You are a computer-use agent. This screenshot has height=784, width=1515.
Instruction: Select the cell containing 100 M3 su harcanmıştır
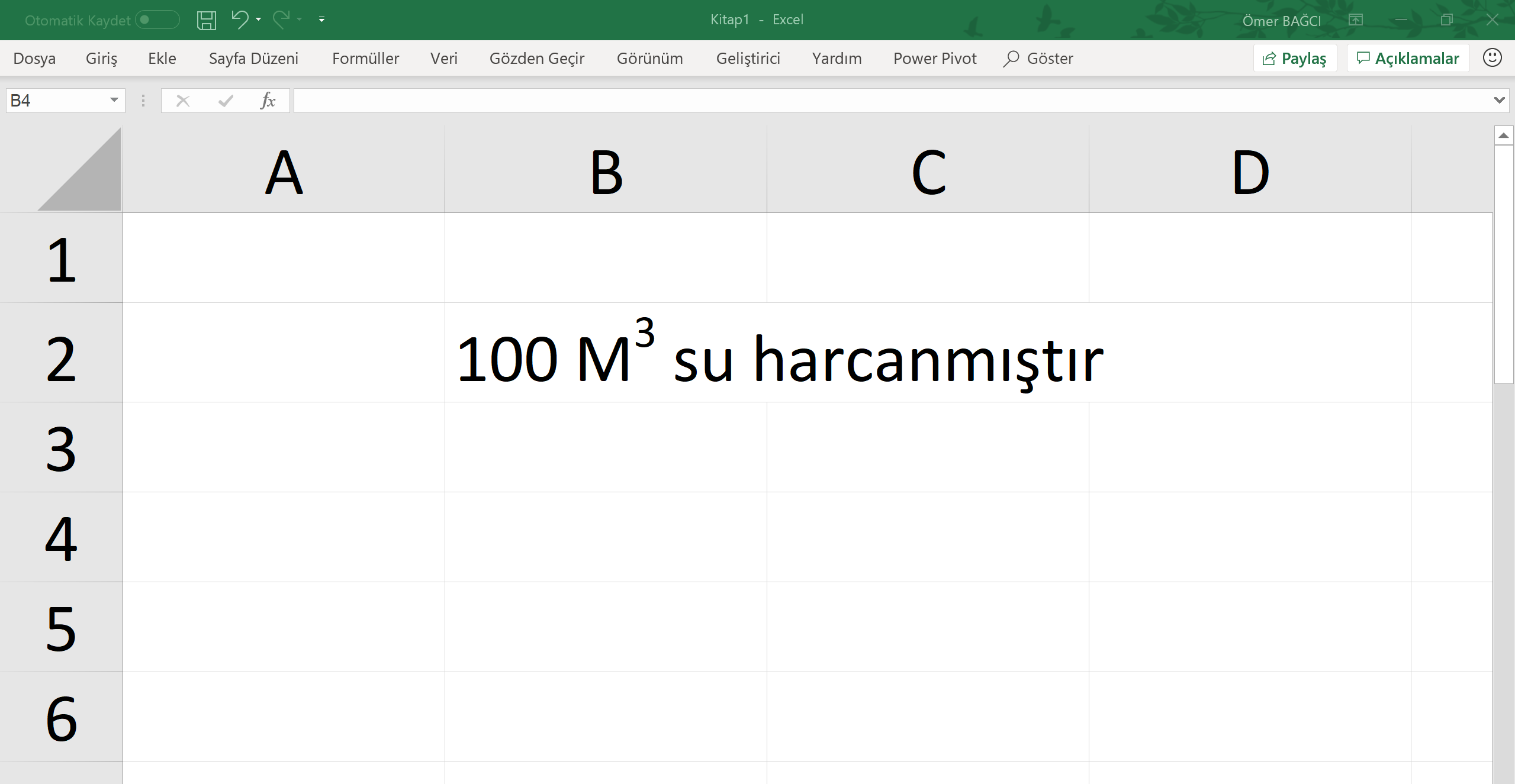click(605, 353)
